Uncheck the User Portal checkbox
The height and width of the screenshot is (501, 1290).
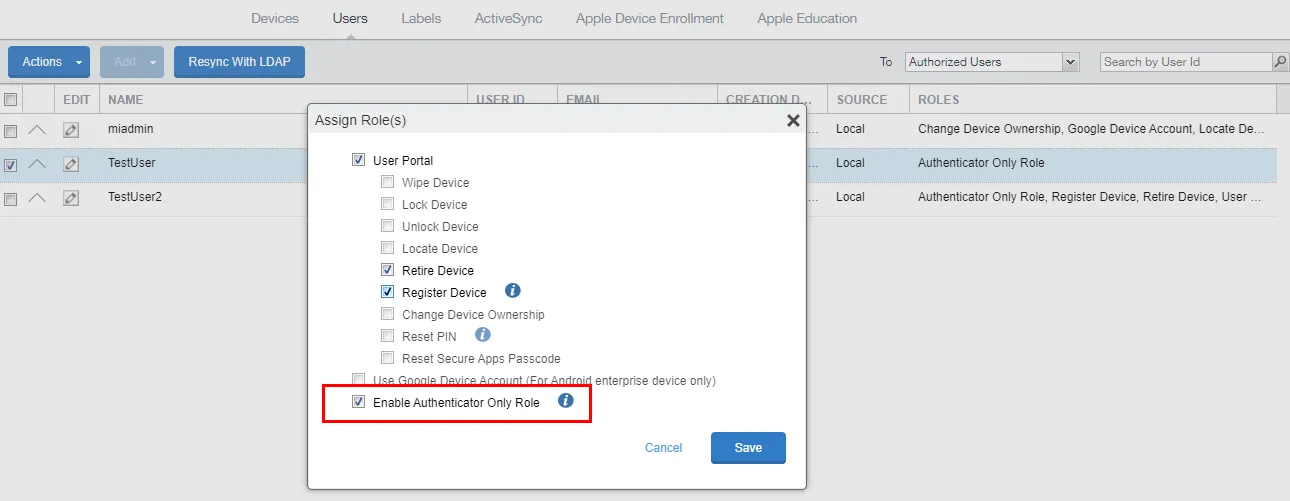(358, 160)
